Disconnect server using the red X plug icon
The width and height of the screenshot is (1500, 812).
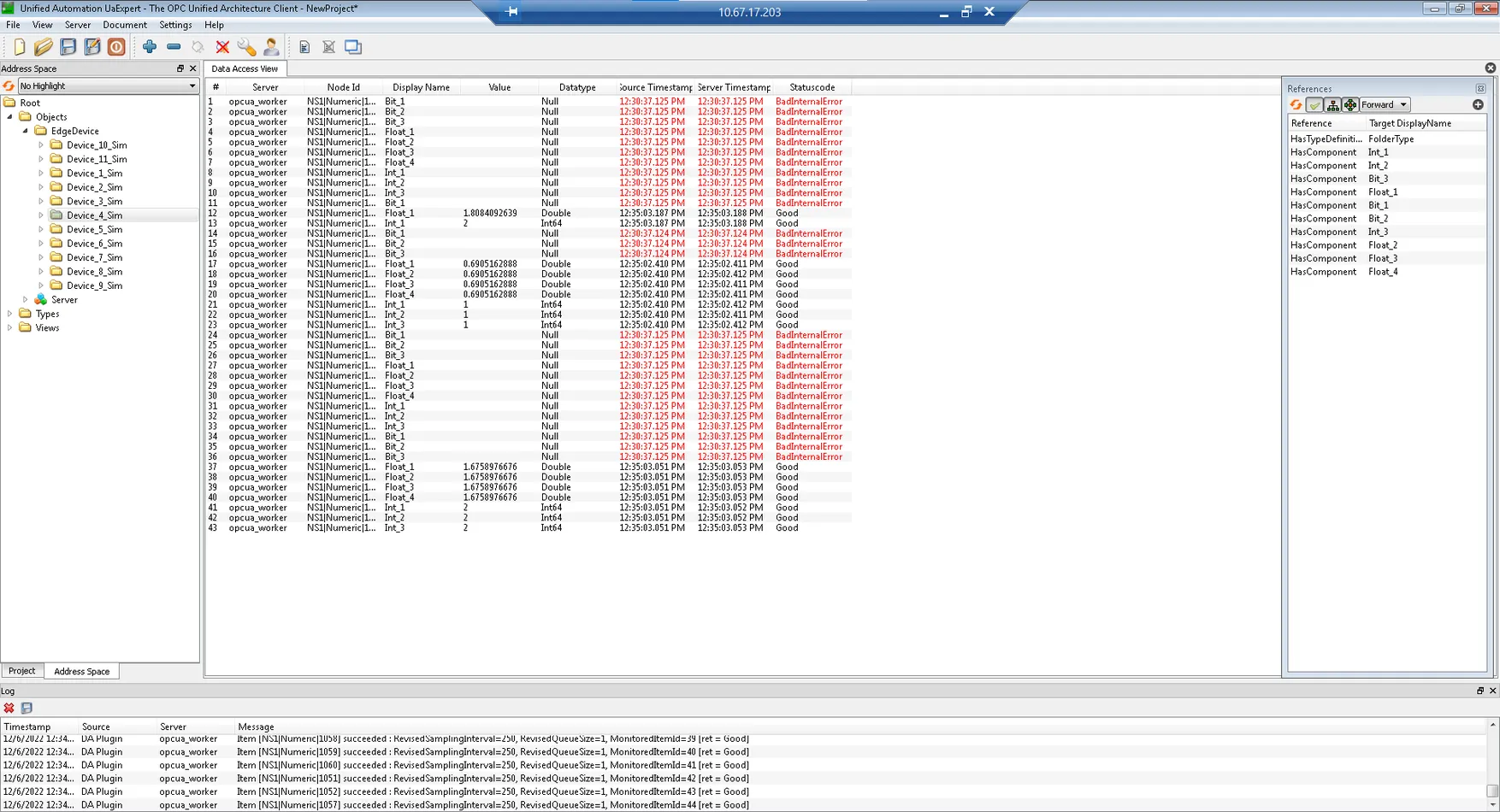coord(222,47)
